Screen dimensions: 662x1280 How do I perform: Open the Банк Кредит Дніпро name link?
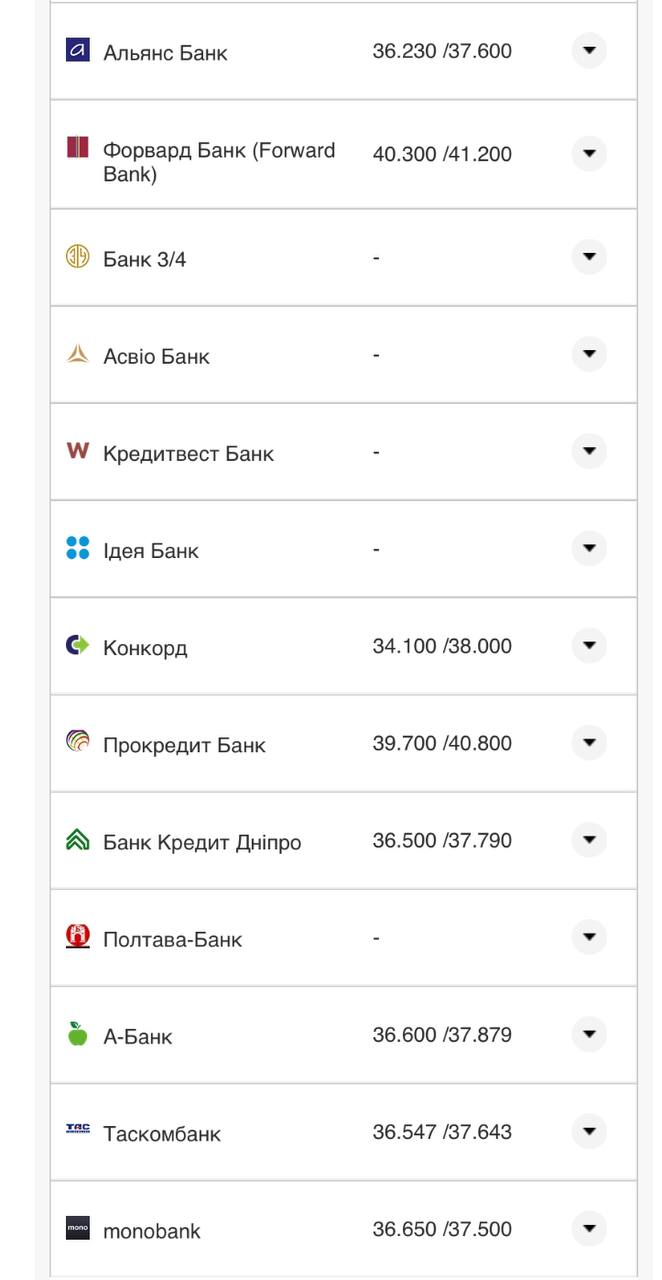pos(202,842)
